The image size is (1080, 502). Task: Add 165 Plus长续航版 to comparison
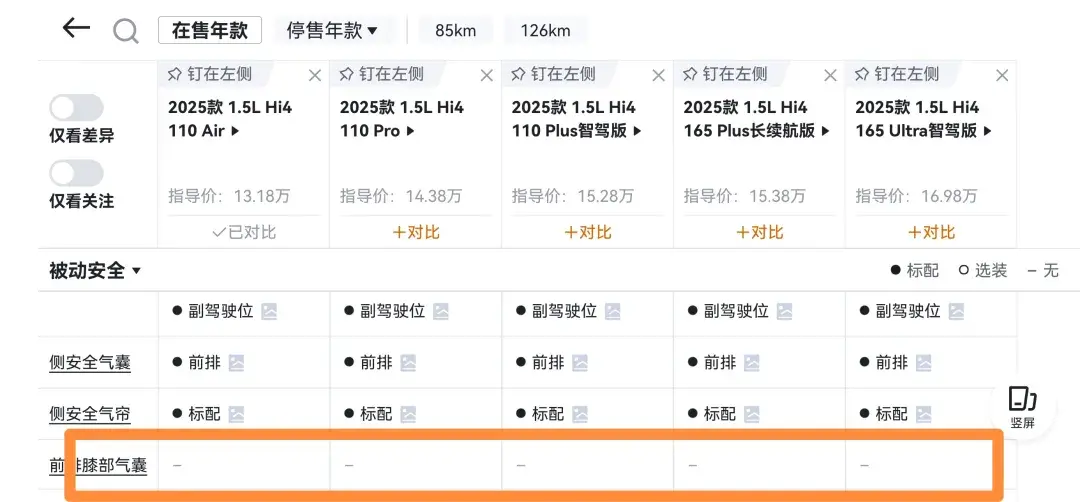pos(759,232)
